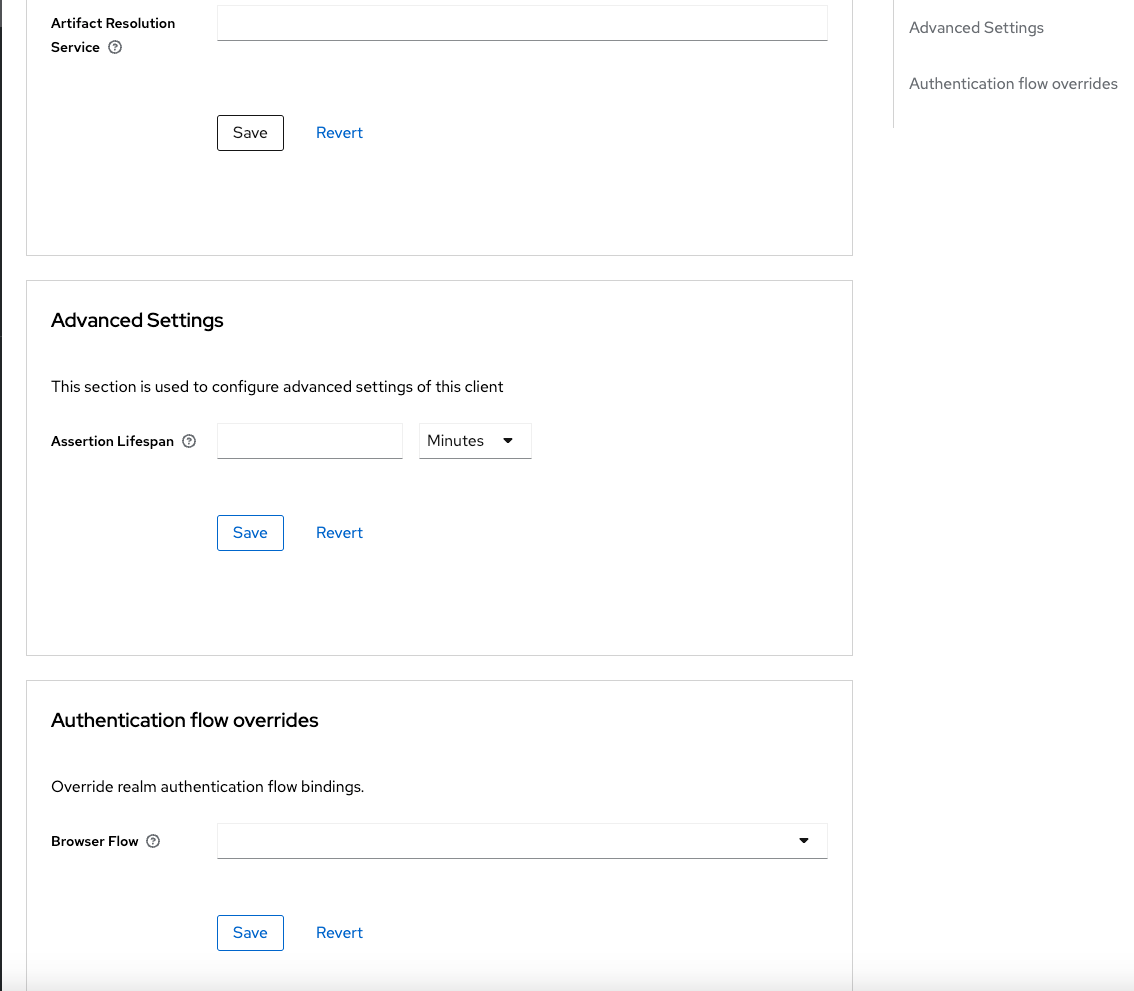Image resolution: width=1134 pixels, height=991 pixels.
Task: Jump to Advanced Settings in side navigation
Action: pos(976,28)
